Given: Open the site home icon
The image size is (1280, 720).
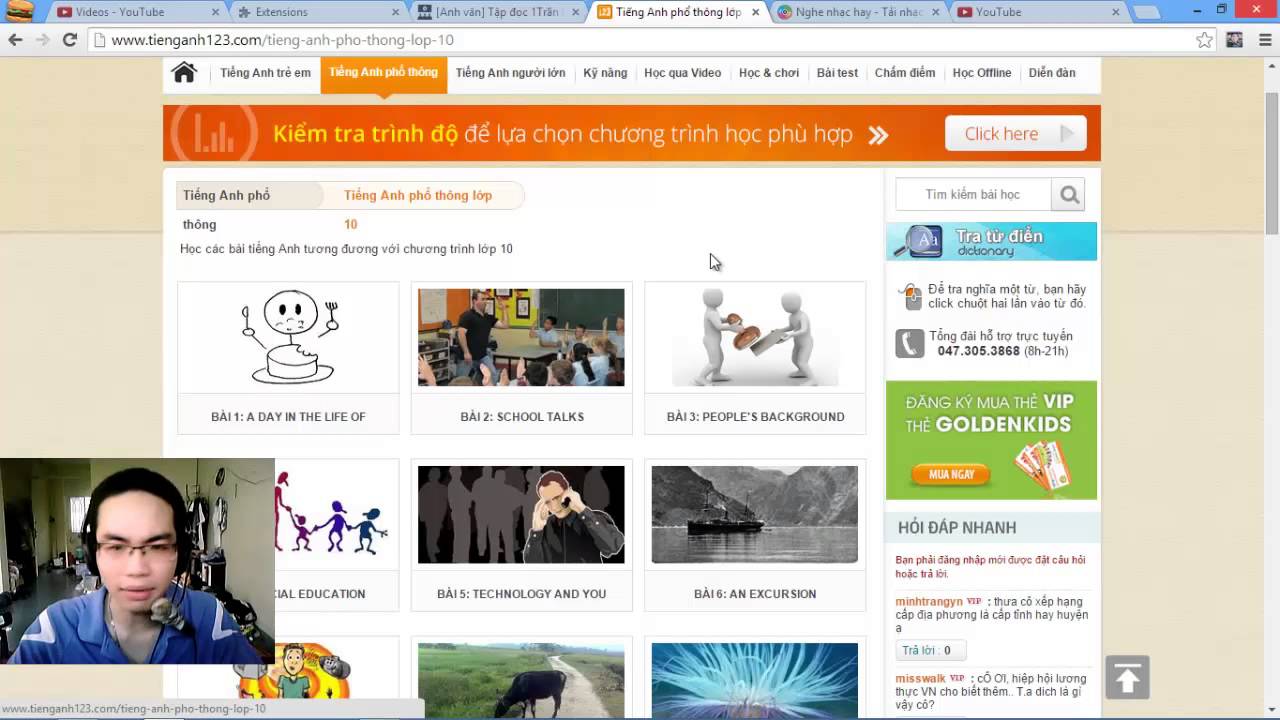Looking at the screenshot, I should pos(184,73).
